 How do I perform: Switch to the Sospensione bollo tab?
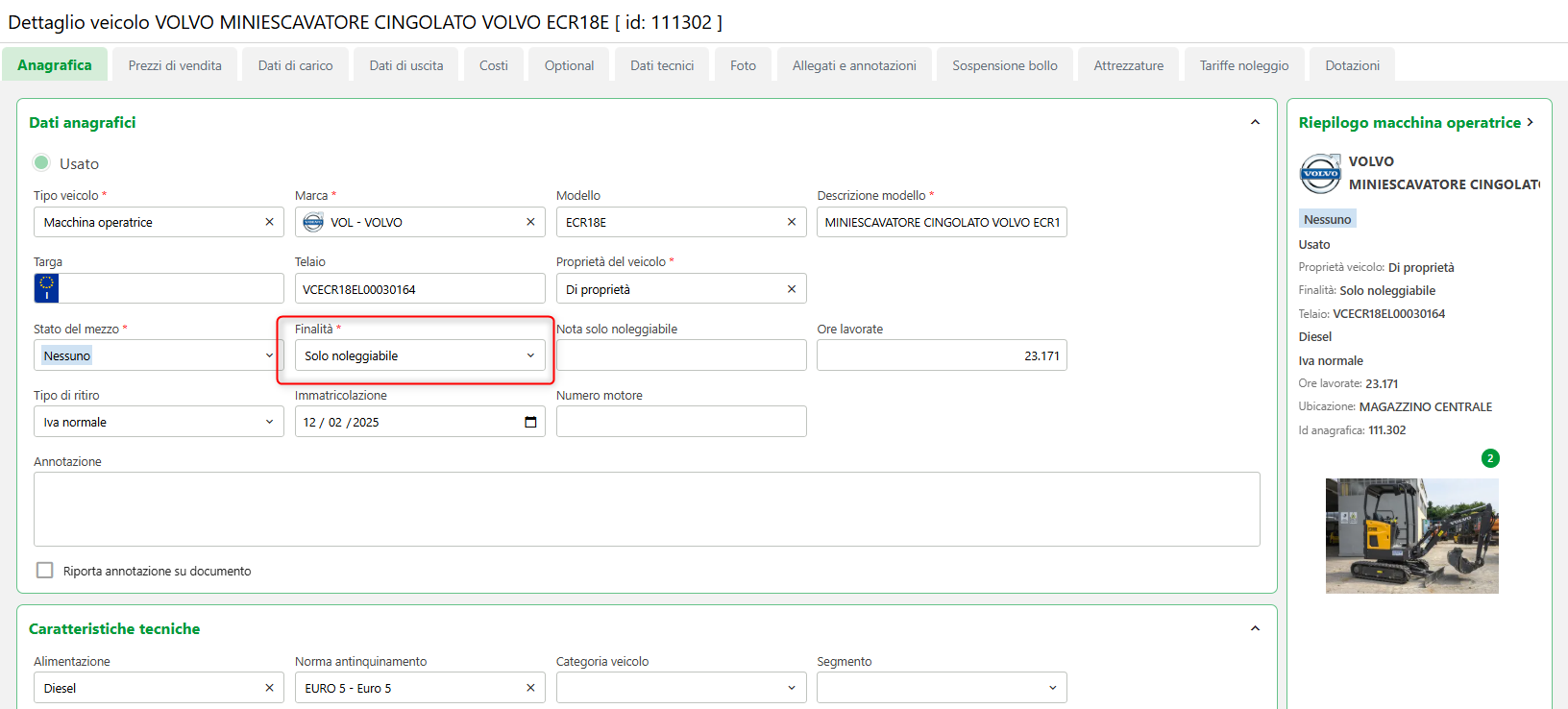[1005, 65]
